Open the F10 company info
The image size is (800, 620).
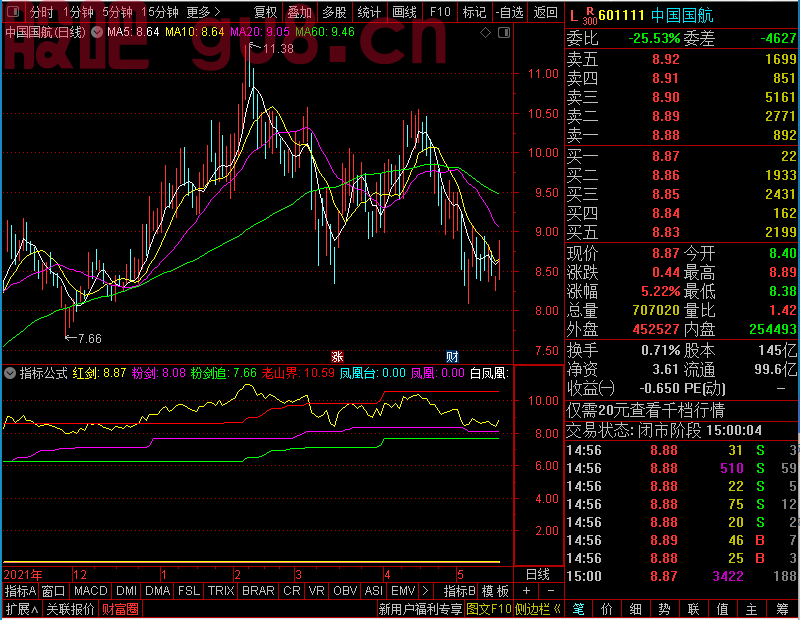click(x=440, y=12)
